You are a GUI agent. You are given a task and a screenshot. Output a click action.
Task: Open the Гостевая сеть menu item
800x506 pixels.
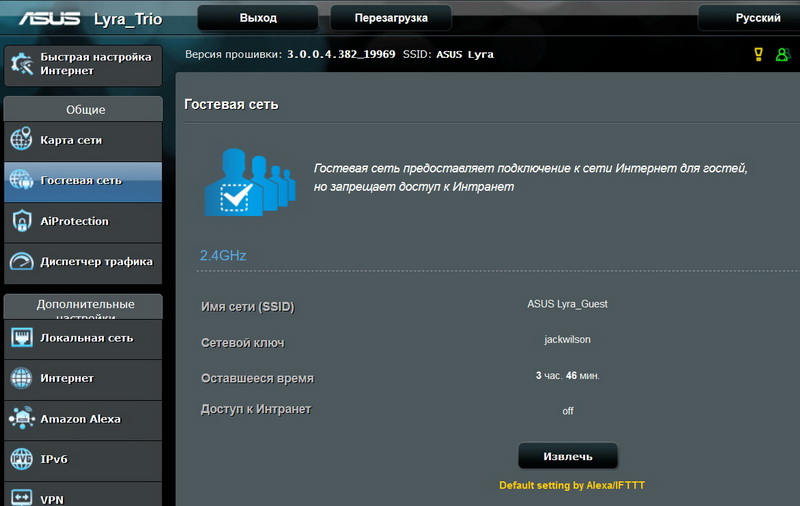pyautogui.click(x=82, y=181)
